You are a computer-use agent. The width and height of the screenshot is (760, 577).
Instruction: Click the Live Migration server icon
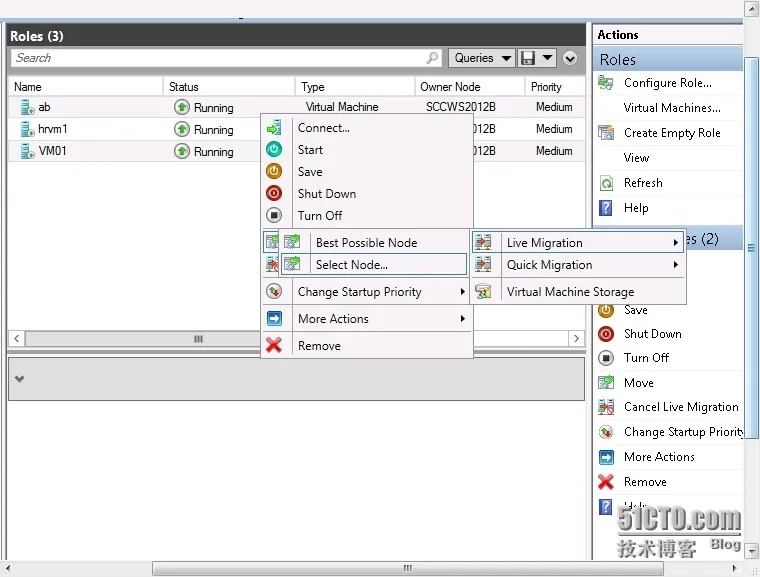pos(483,242)
